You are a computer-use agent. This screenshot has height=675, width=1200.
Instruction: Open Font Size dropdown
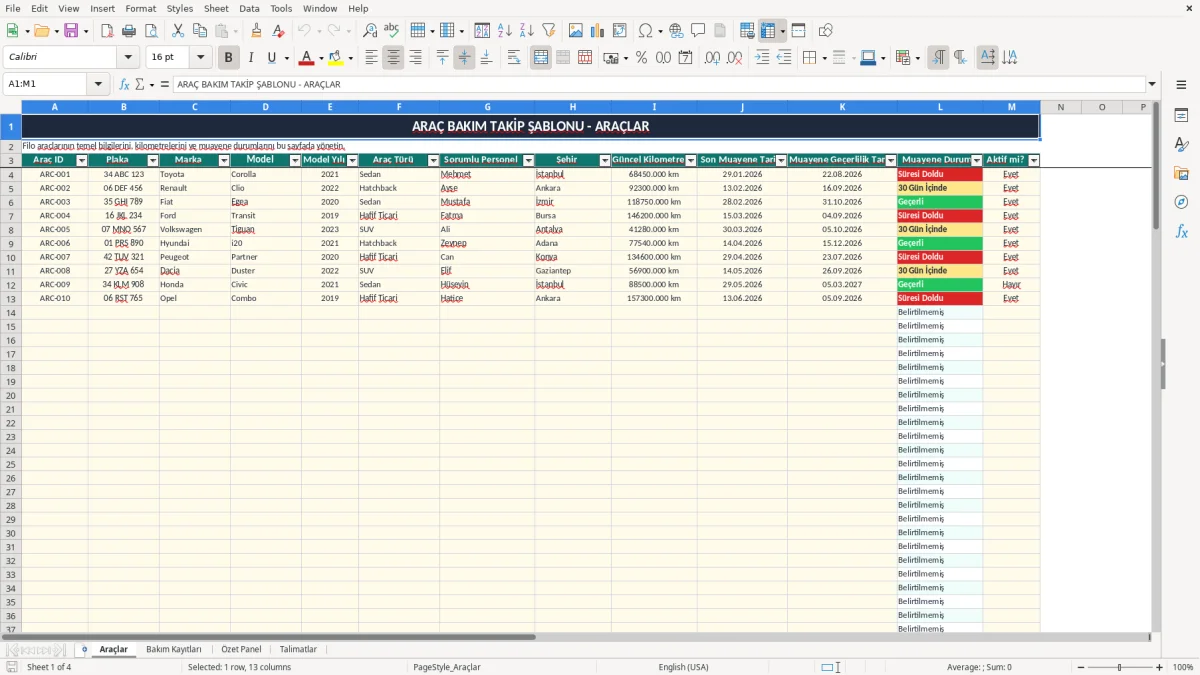(201, 58)
